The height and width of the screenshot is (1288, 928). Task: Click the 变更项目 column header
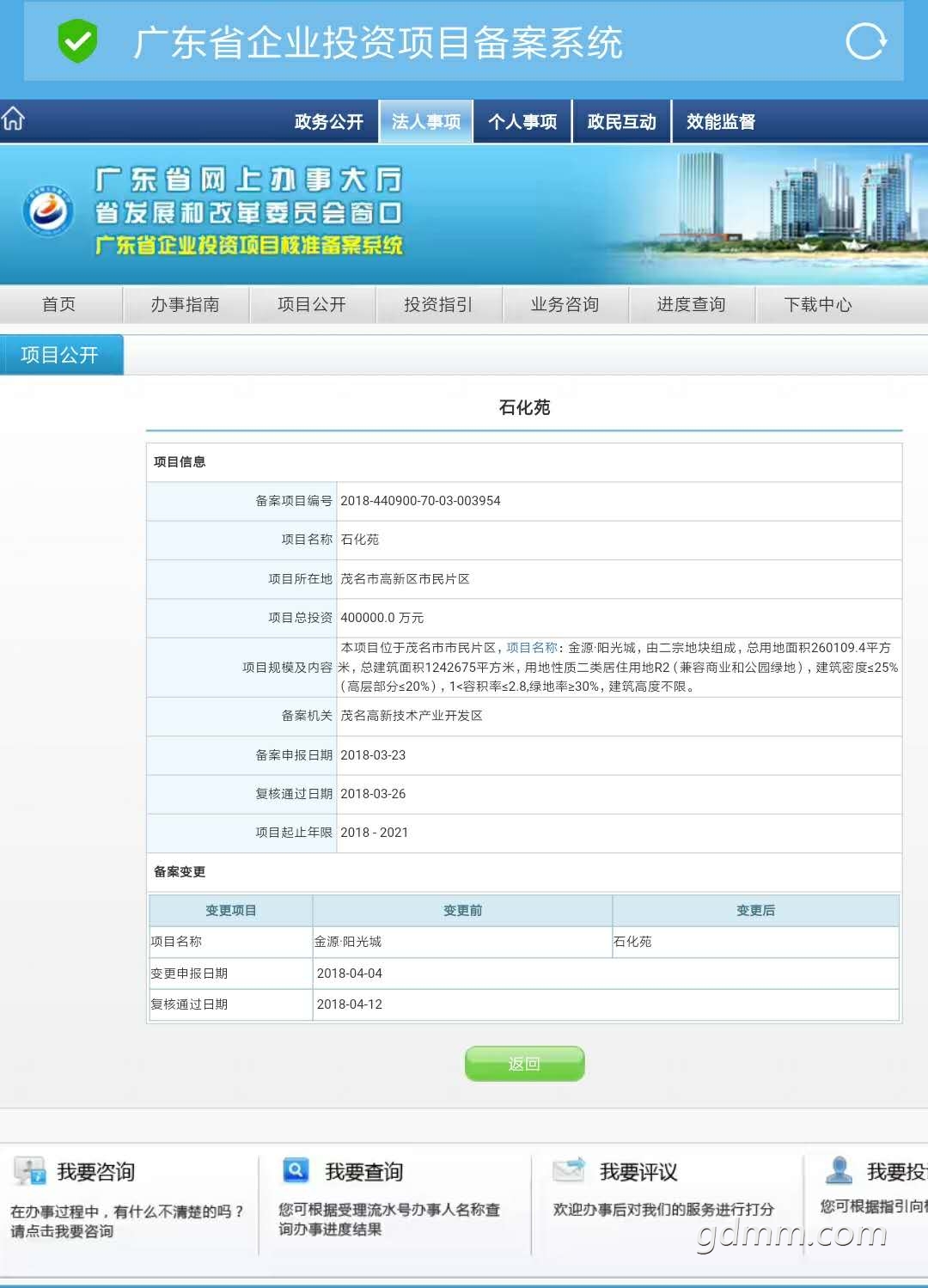click(x=231, y=911)
